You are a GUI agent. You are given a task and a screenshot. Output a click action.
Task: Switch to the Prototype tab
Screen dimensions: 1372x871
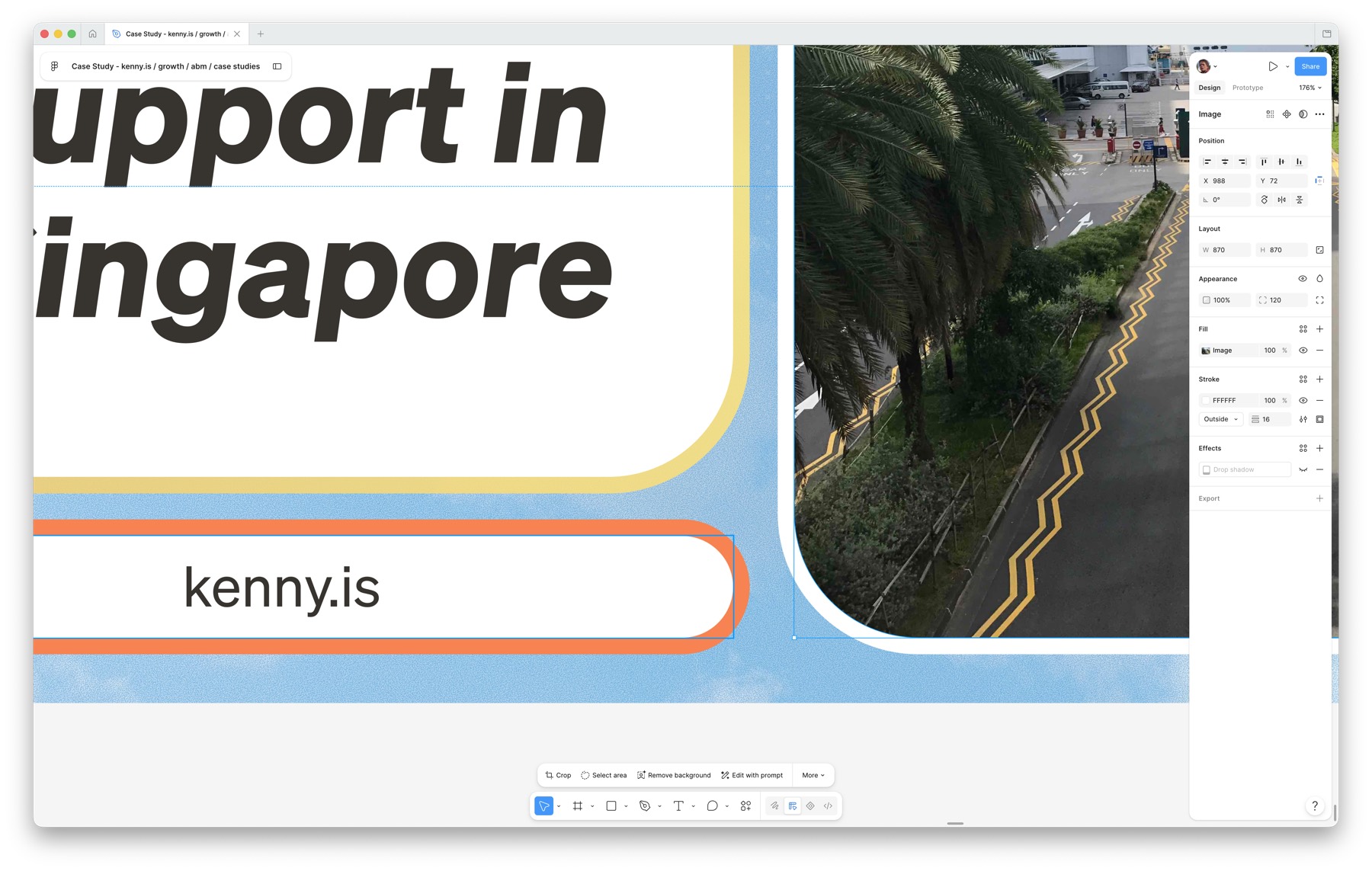point(1248,88)
